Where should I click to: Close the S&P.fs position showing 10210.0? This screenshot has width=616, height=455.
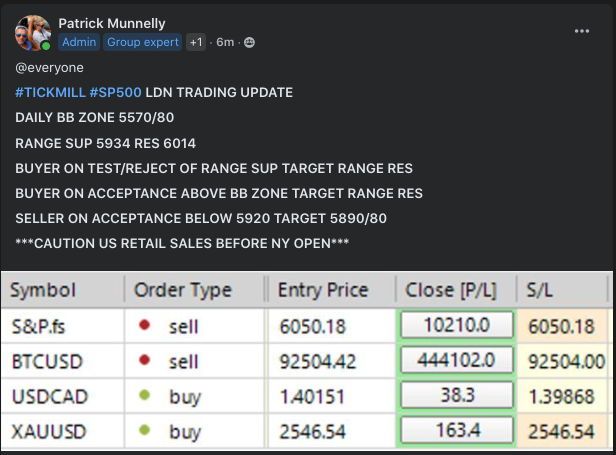pos(456,325)
